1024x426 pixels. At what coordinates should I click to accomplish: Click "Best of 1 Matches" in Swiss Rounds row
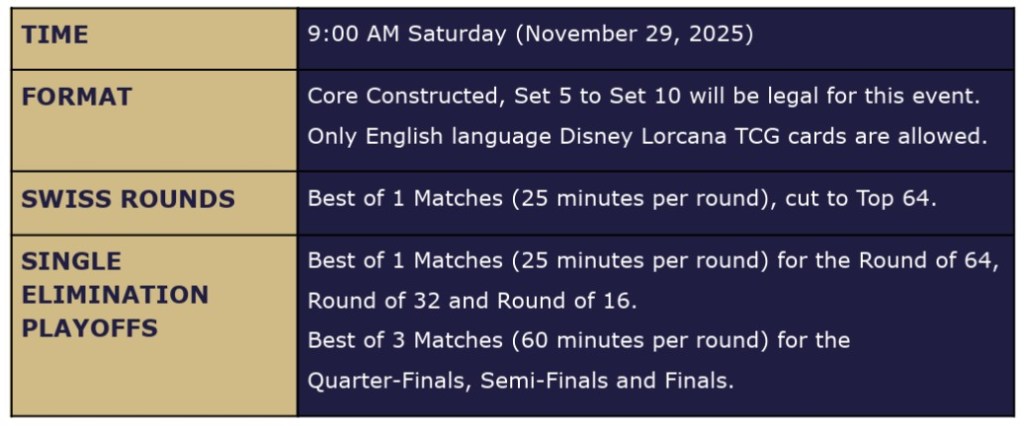pyautogui.click(x=405, y=198)
